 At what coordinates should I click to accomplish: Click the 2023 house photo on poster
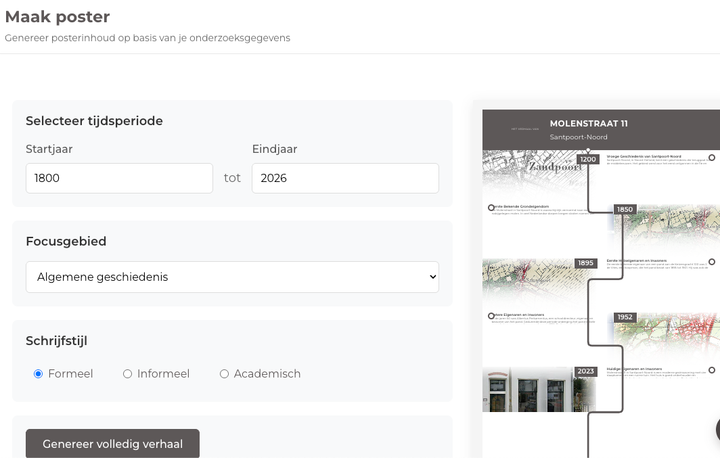[538, 389]
